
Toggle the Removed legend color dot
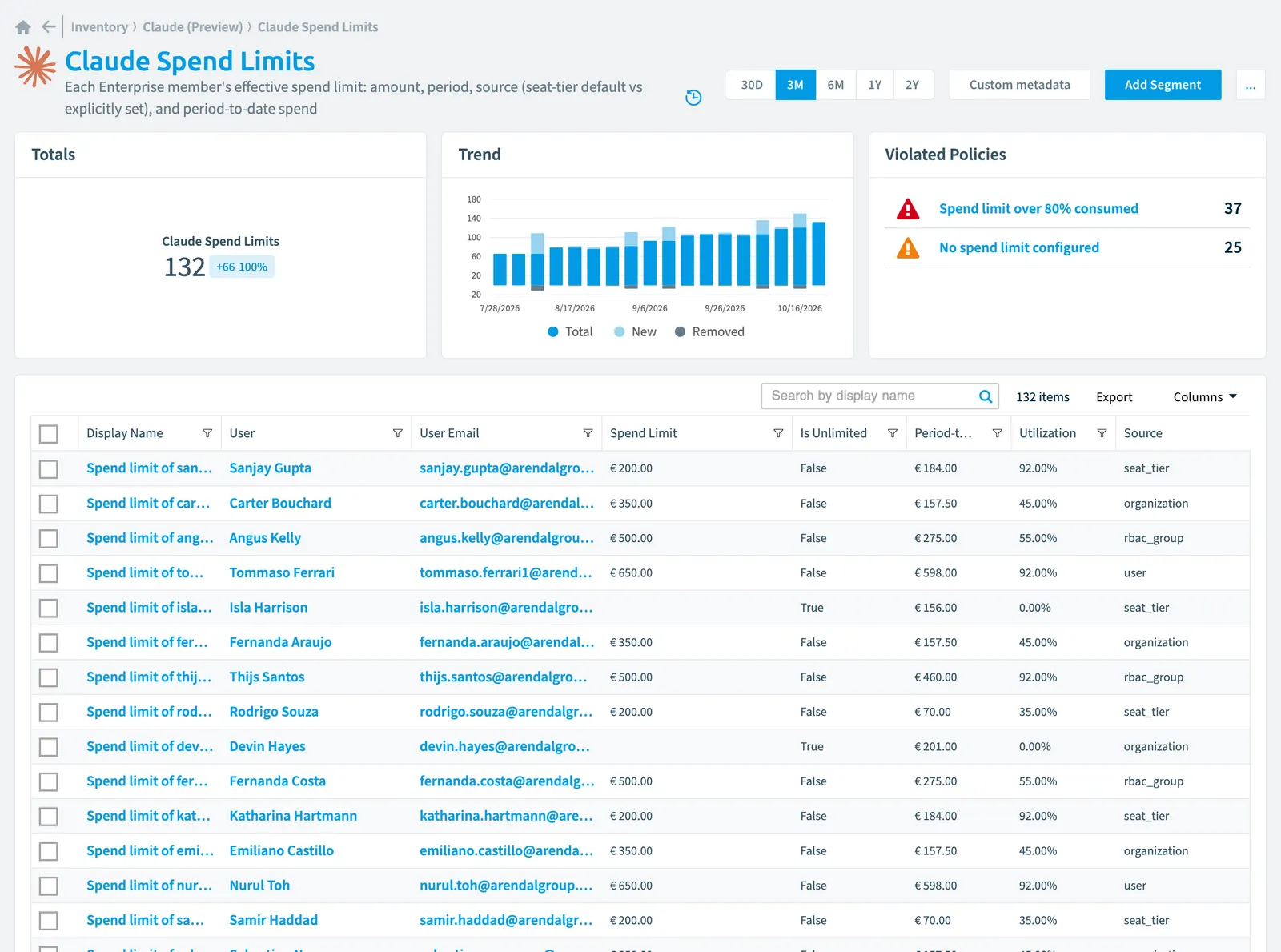point(680,332)
